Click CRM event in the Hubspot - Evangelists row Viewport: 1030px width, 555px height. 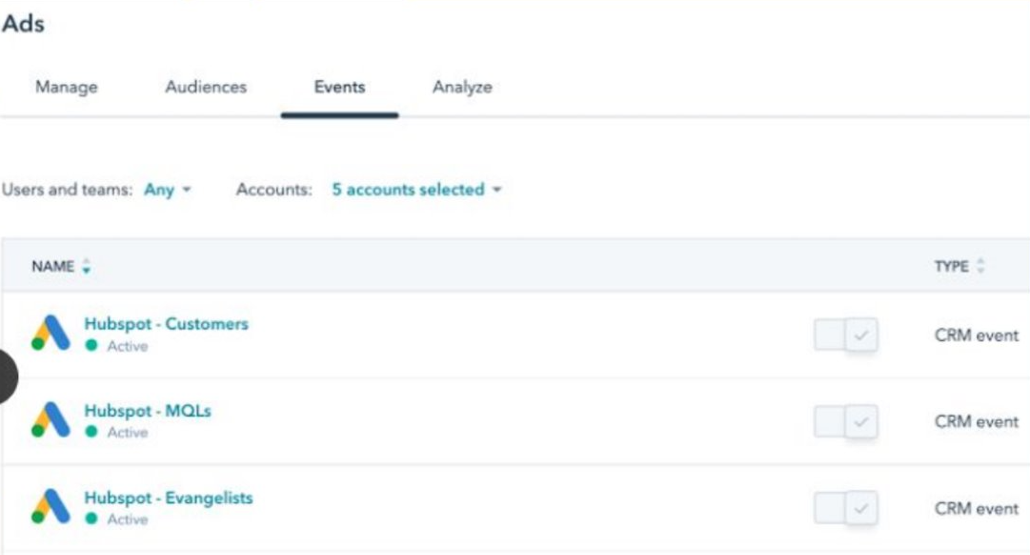pyautogui.click(x=976, y=508)
